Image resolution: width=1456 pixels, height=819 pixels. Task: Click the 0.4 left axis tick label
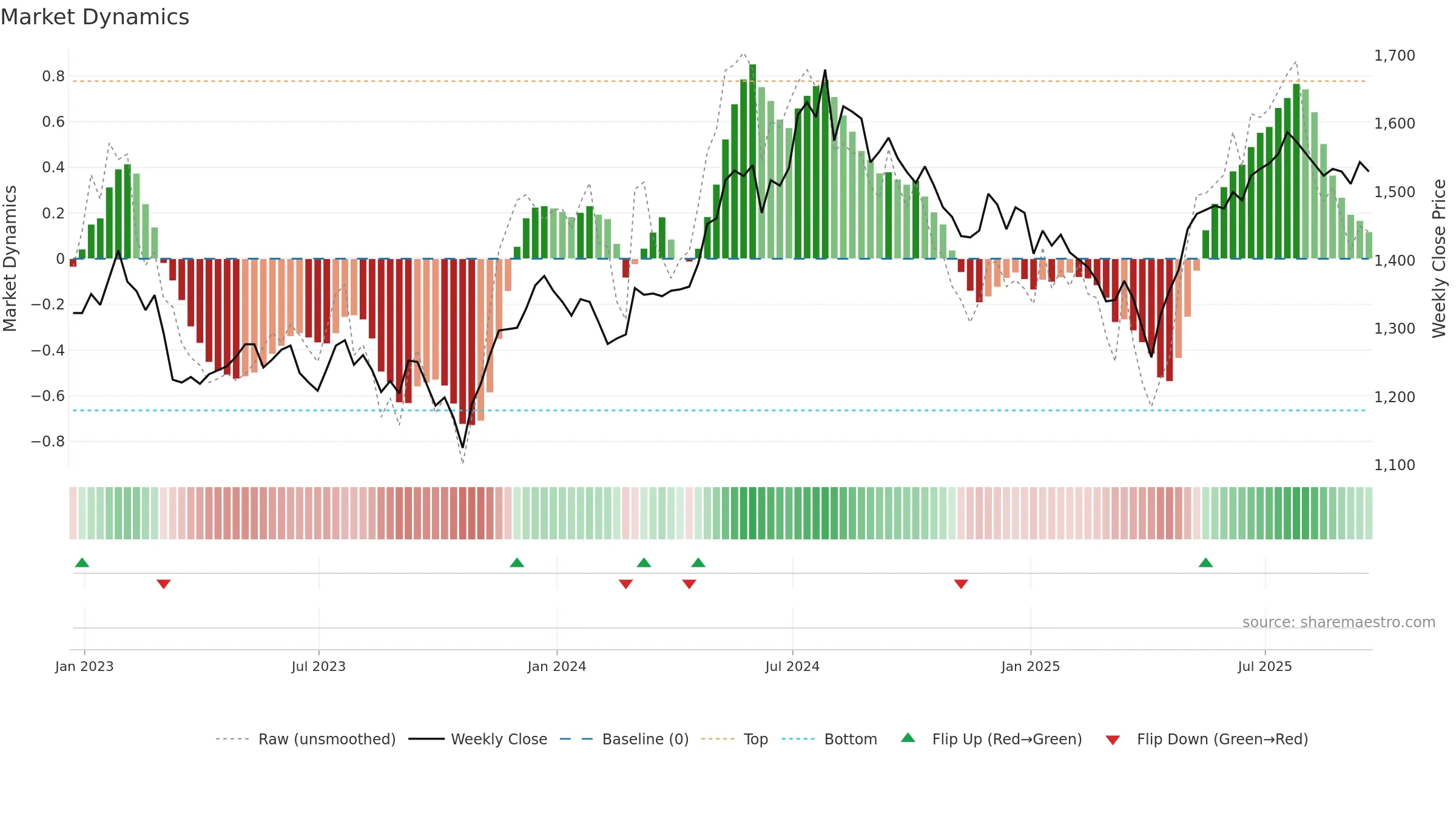pyautogui.click(x=53, y=167)
